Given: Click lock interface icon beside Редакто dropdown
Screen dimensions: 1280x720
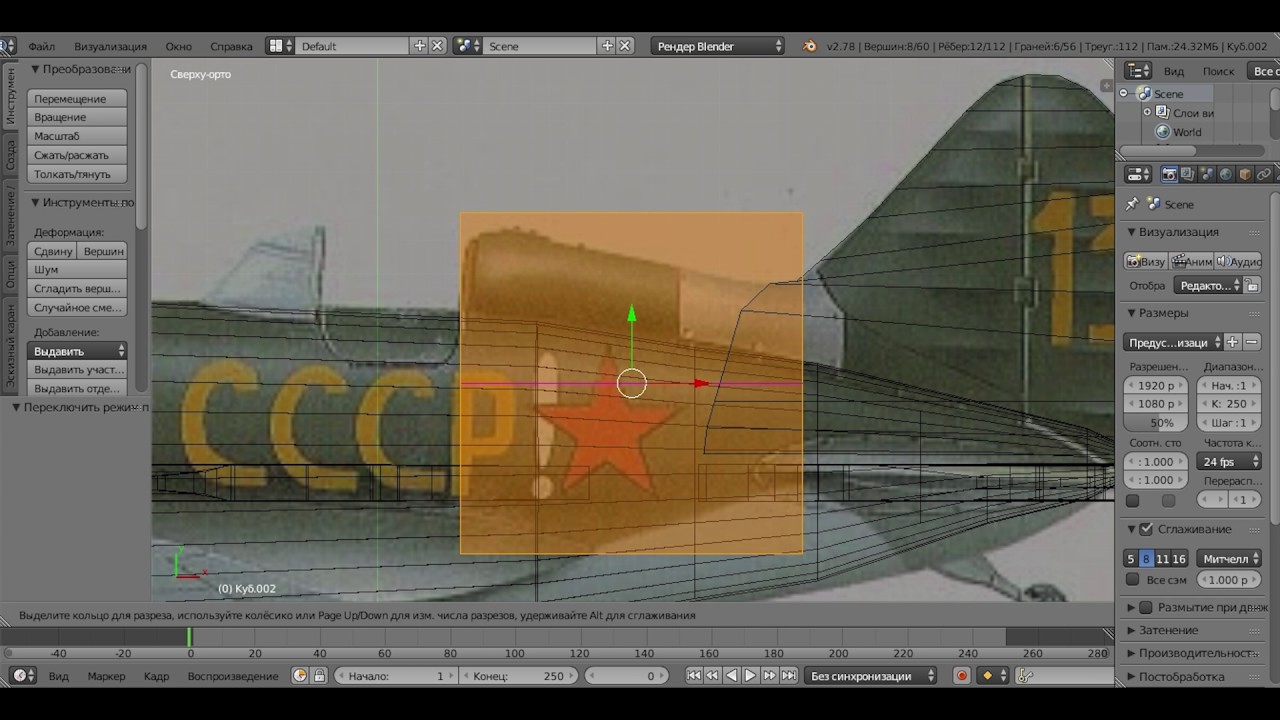Looking at the screenshot, I should (1252, 285).
